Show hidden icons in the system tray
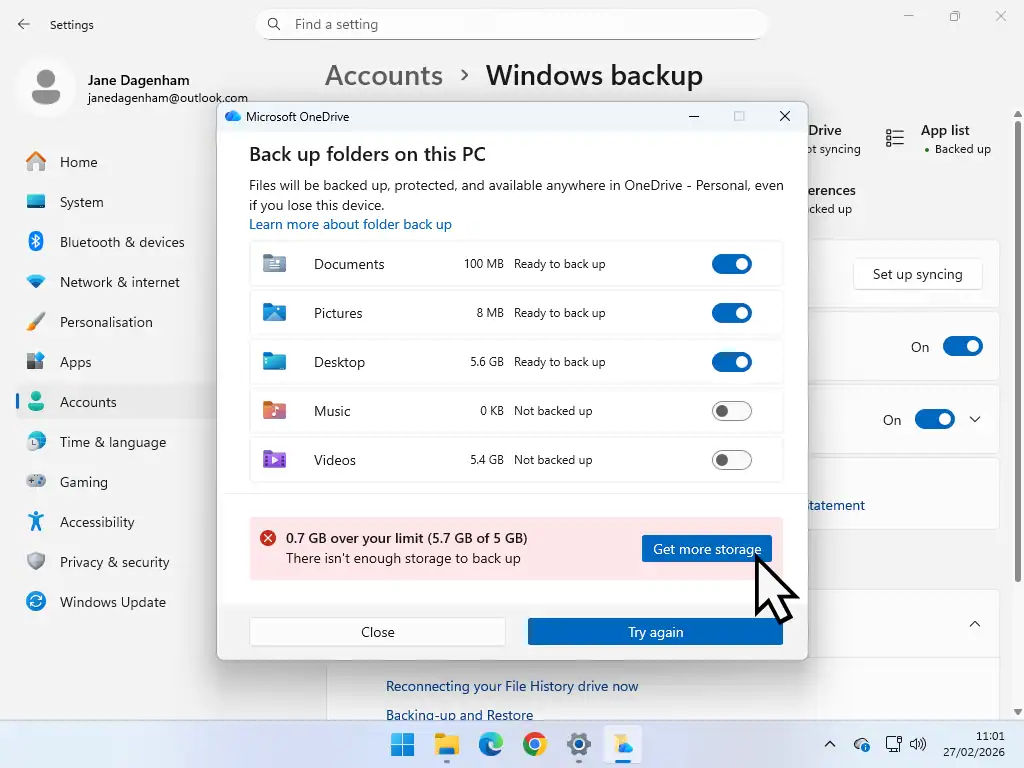1024x768 pixels. coord(830,744)
